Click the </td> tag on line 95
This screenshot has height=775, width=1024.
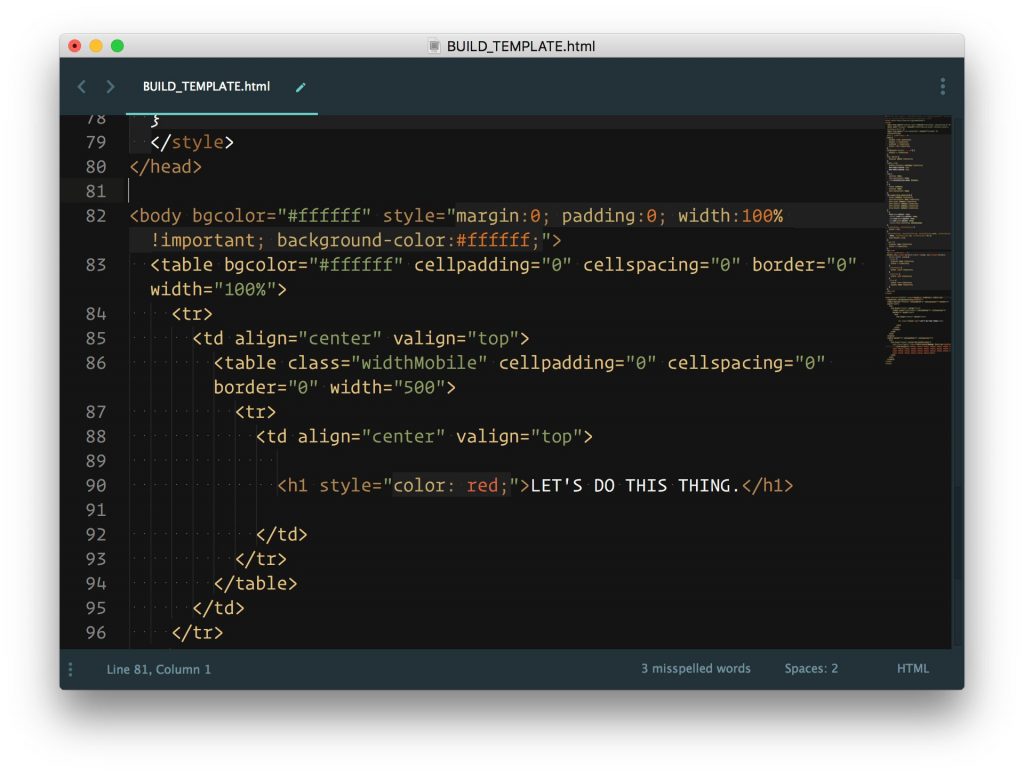coord(218,609)
